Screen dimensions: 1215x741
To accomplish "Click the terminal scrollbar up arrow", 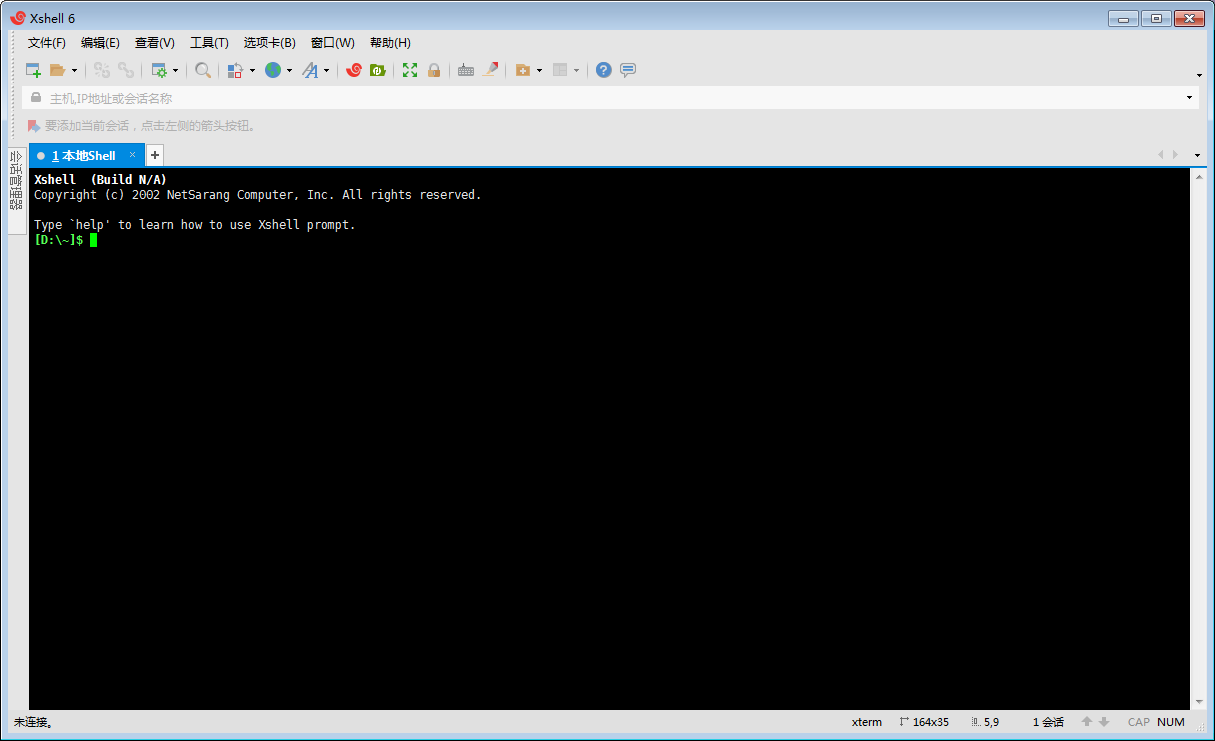I will [x=1198, y=176].
